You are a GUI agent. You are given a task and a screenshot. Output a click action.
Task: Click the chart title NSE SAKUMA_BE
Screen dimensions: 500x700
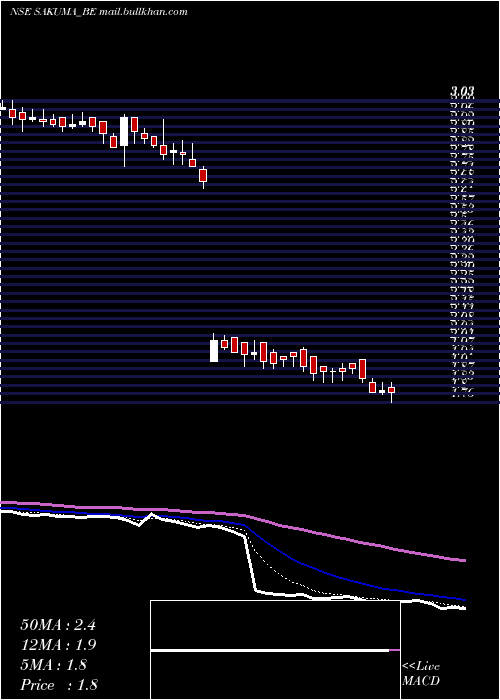53,12
